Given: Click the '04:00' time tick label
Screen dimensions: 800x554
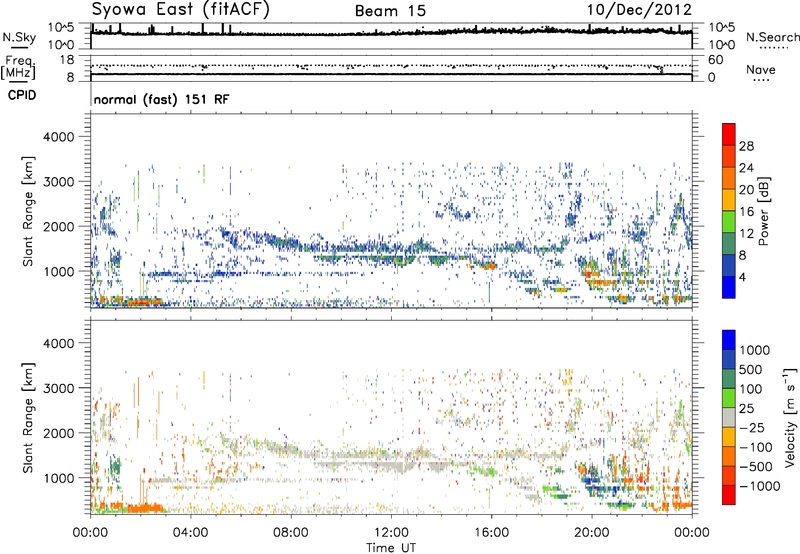Looking at the screenshot, I should pyautogui.click(x=190, y=533).
